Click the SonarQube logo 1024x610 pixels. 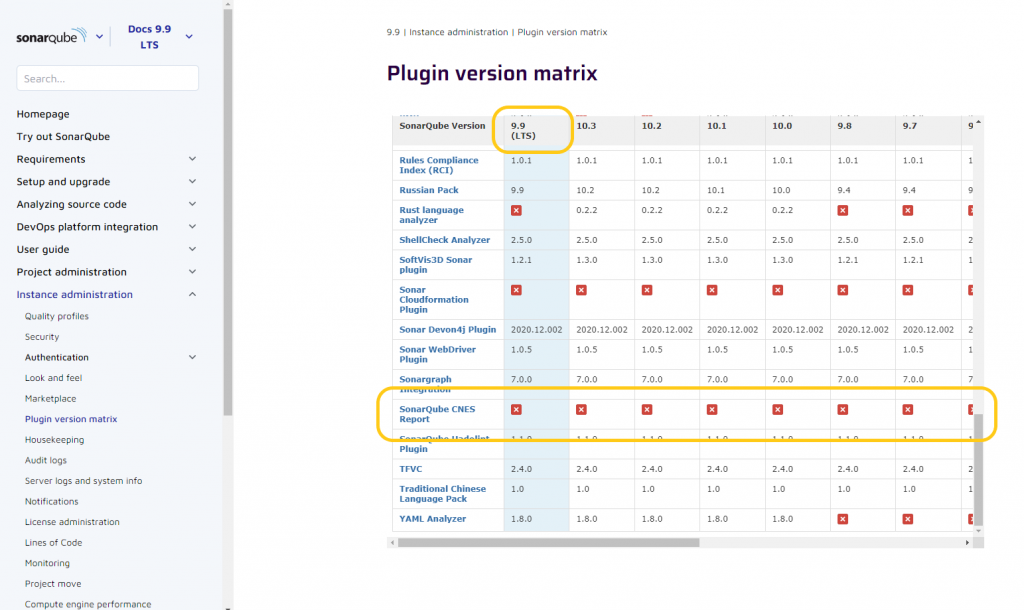click(x=51, y=37)
